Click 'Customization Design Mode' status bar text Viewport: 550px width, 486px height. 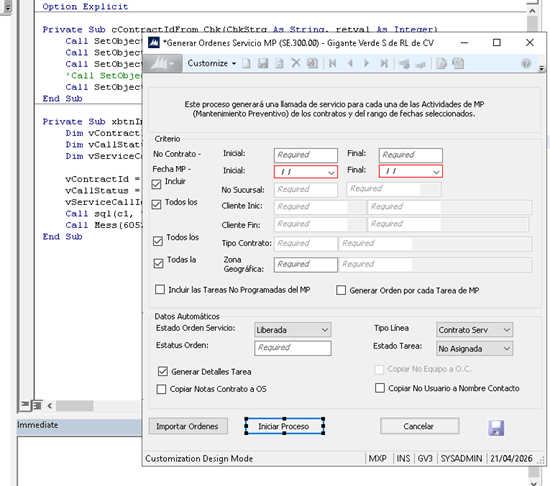tap(199, 459)
